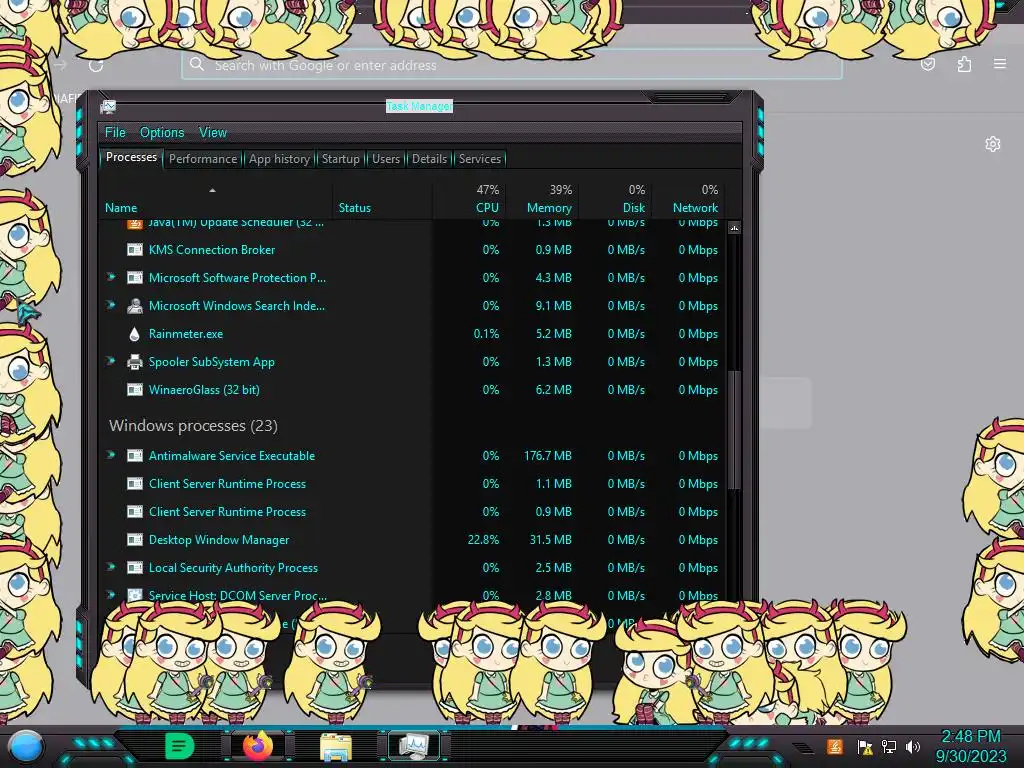The height and width of the screenshot is (768, 1024).
Task: Expand Microsoft Software Protection Platform row
Action: (x=112, y=277)
